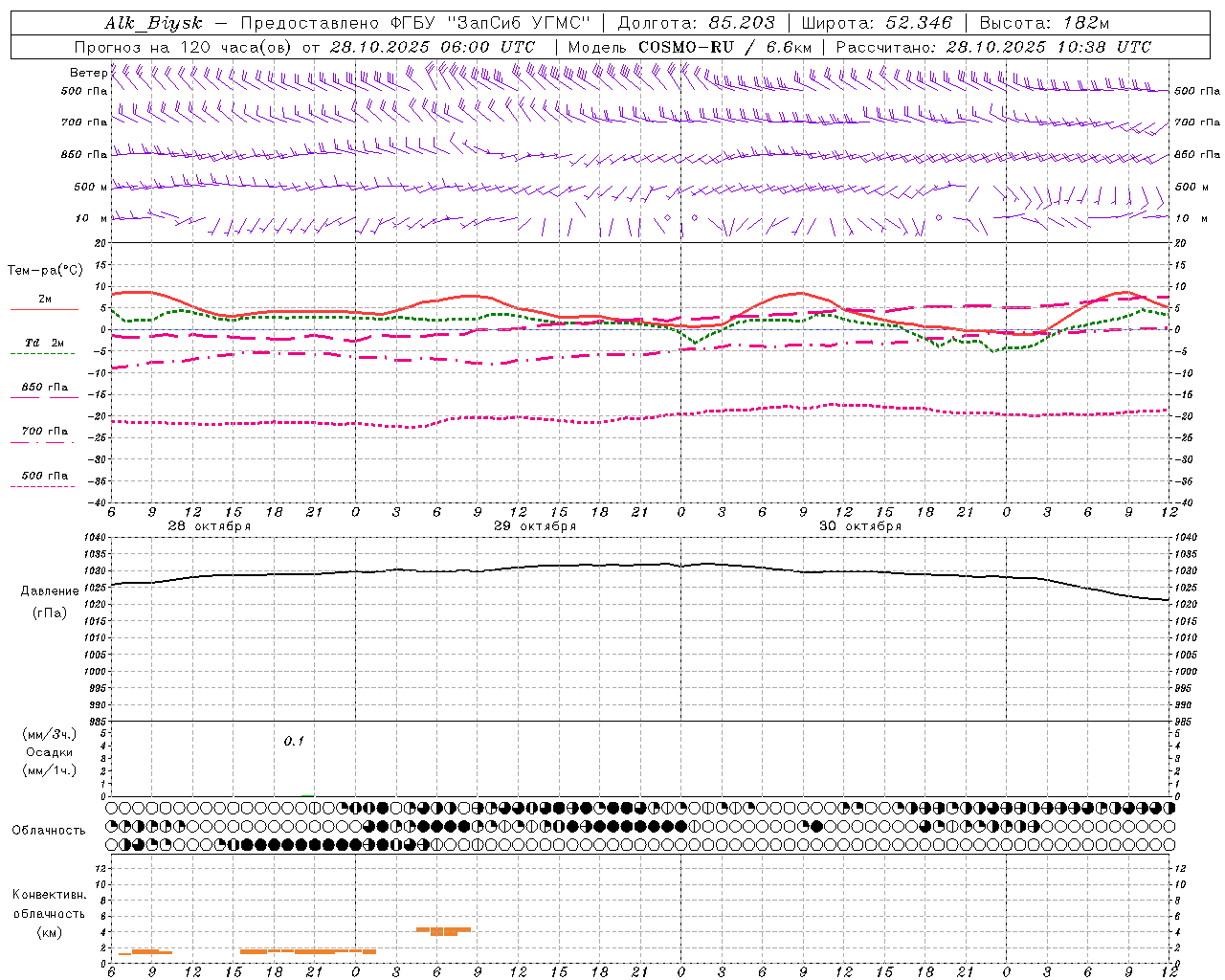This screenshot has width=1225, height=980.
Task: Click the 500 гПа dotted legend line
Action: click(43, 486)
